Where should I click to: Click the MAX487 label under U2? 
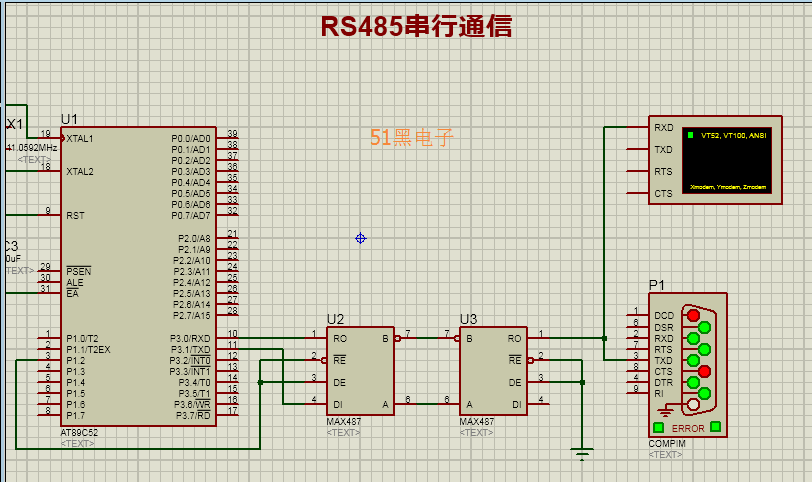(x=344, y=421)
